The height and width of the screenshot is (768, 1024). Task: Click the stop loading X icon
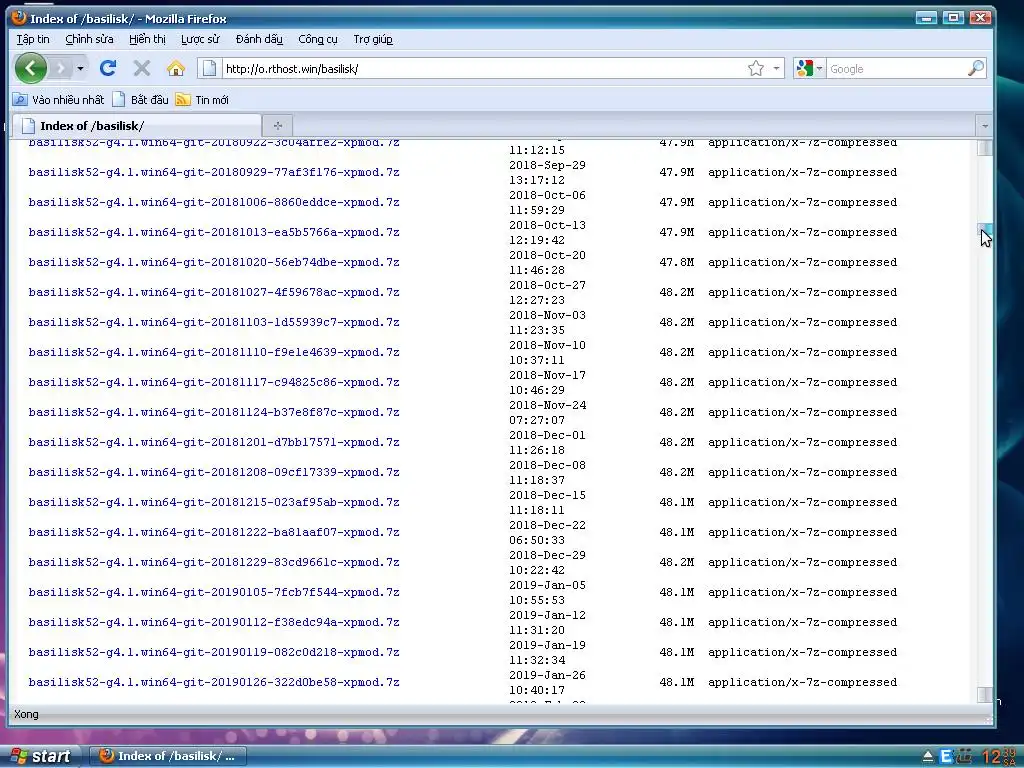[142, 68]
